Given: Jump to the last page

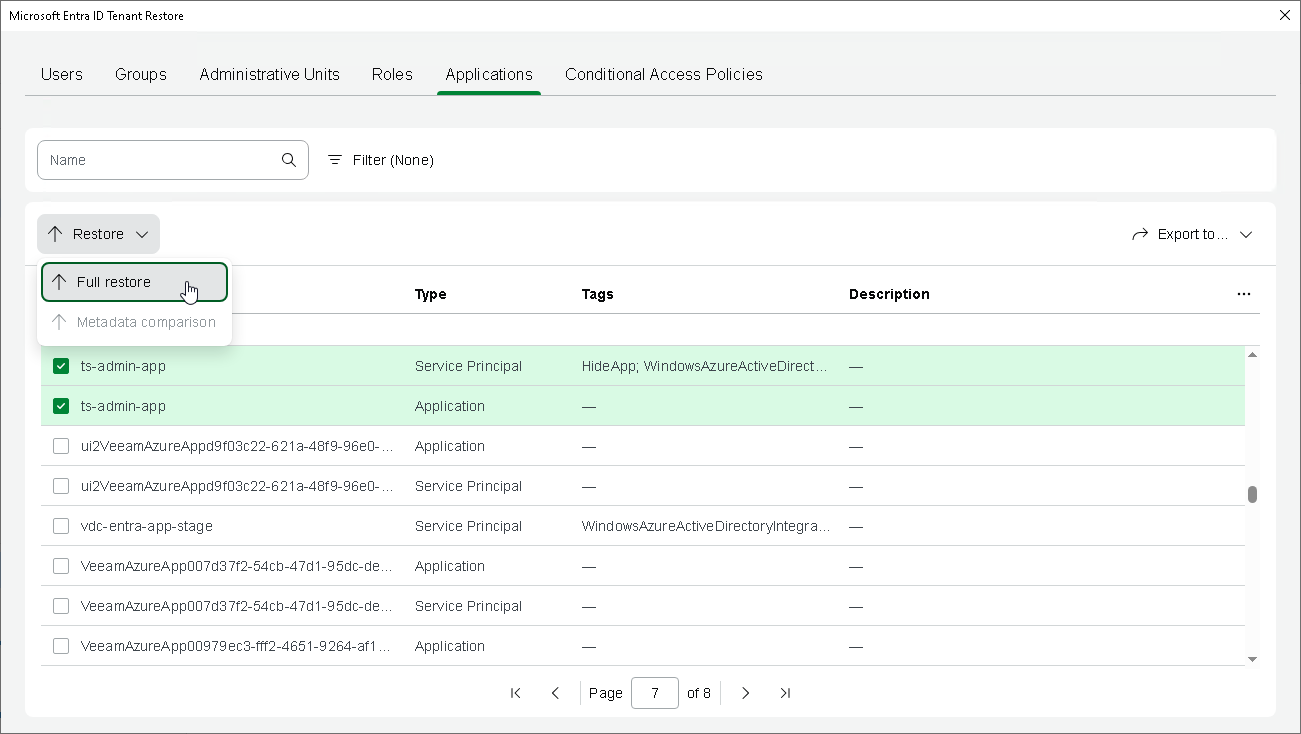Looking at the screenshot, I should click(x=785, y=693).
